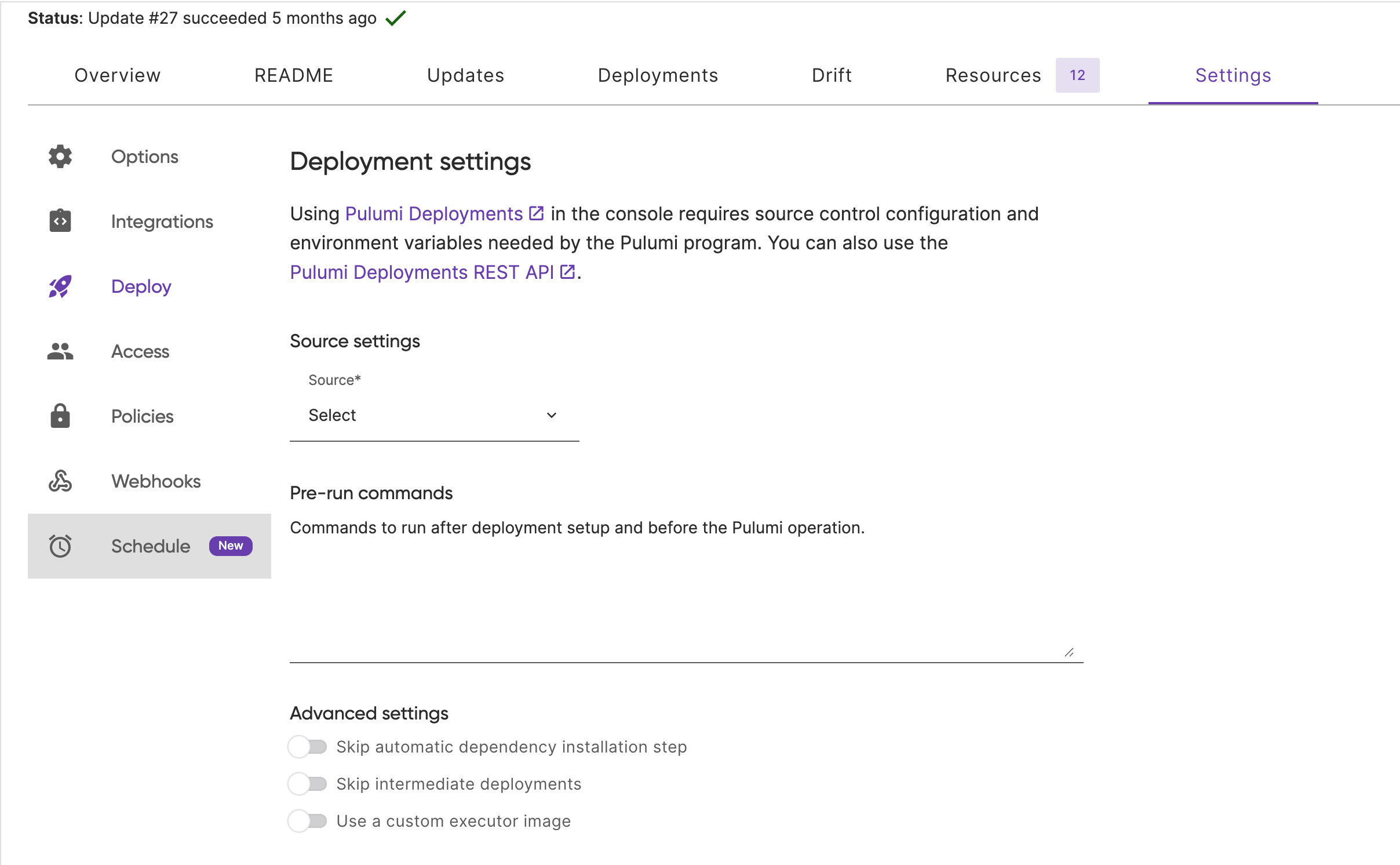Click the Access people icon
Image resolution: width=1400 pixels, height=865 pixels.
tap(60, 351)
